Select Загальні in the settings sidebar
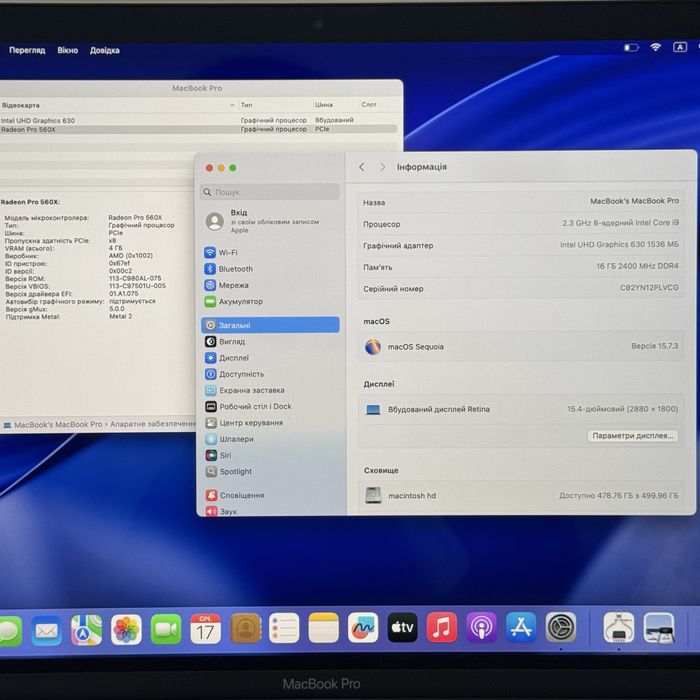Image resolution: width=700 pixels, height=700 pixels. point(270,325)
